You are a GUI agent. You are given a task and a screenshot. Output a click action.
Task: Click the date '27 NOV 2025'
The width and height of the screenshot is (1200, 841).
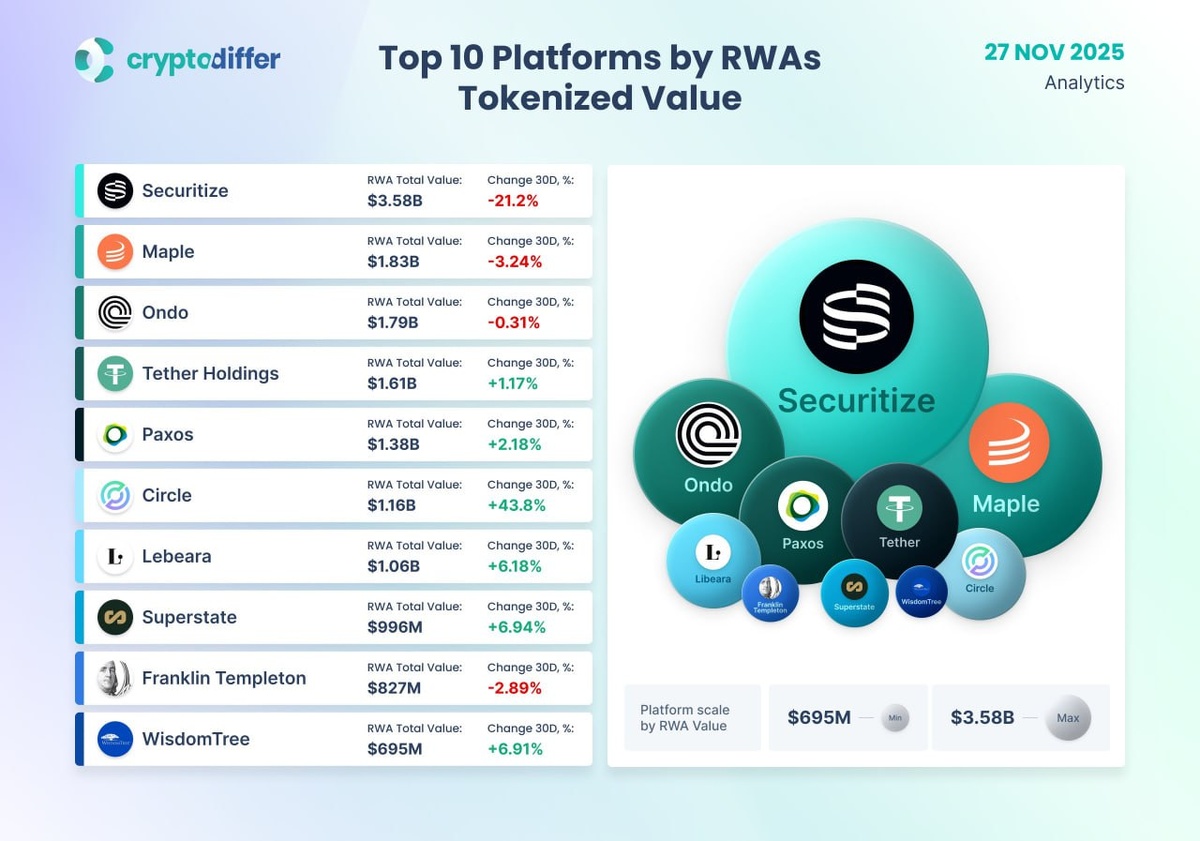[x=1054, y=52]
